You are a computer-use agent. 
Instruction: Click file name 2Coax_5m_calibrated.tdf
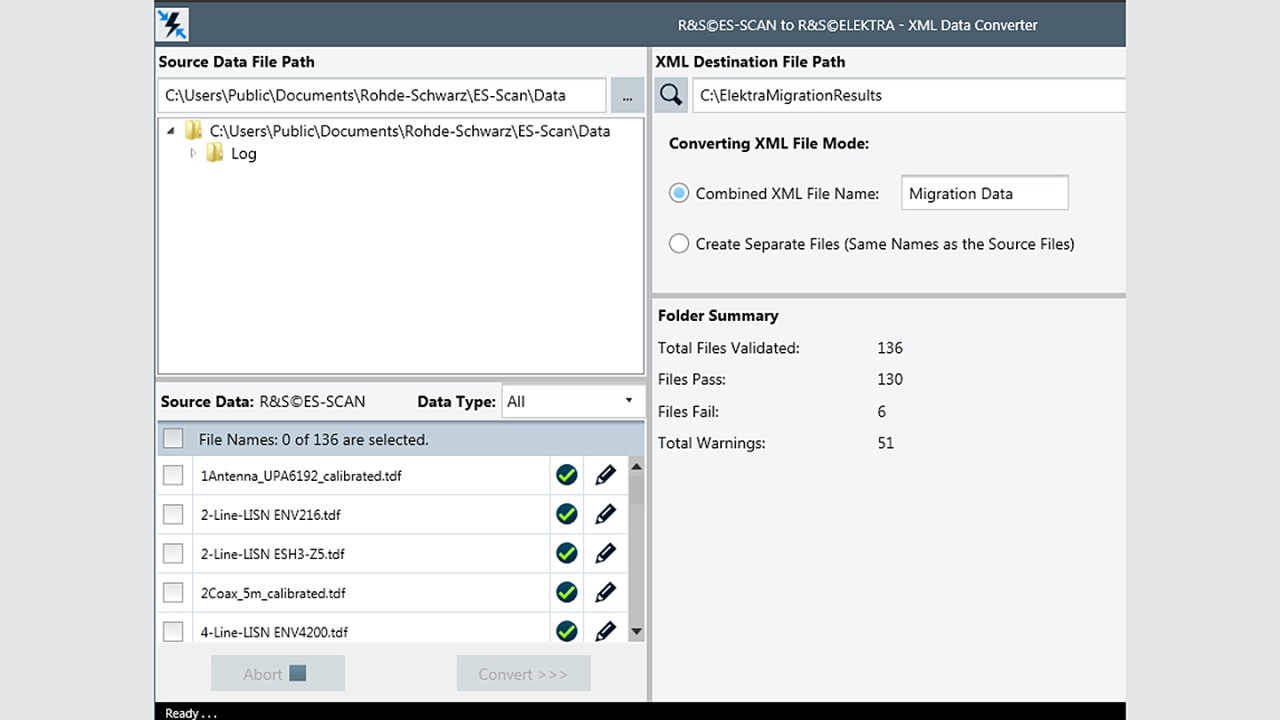[x=273, y=593]
